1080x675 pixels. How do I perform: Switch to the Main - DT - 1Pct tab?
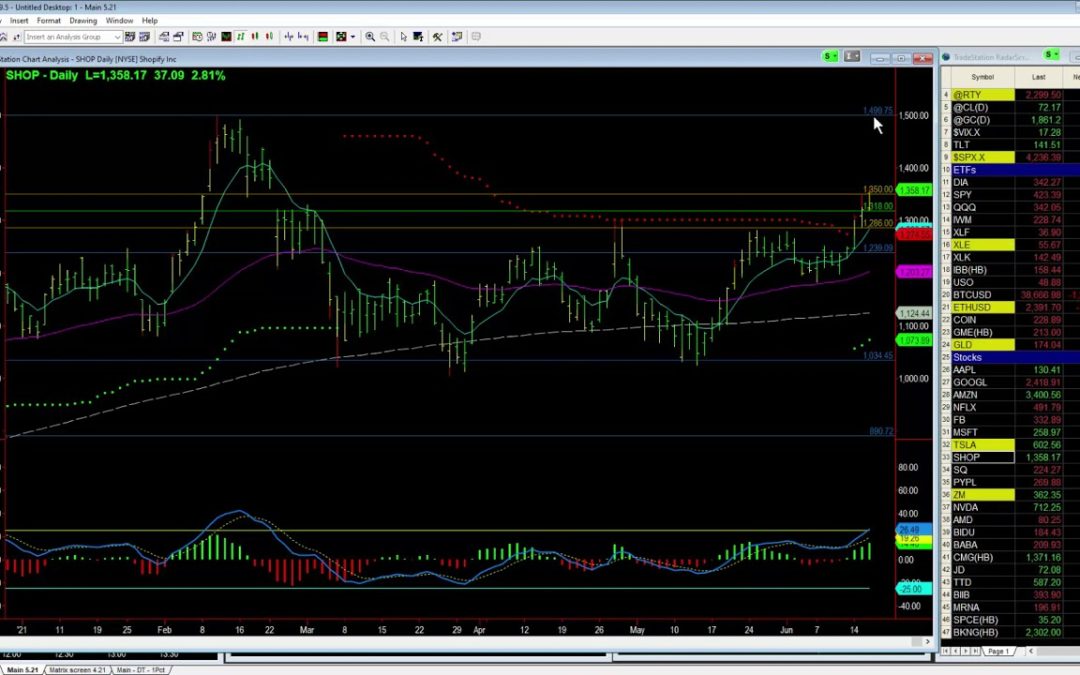(x=141, y=669)
